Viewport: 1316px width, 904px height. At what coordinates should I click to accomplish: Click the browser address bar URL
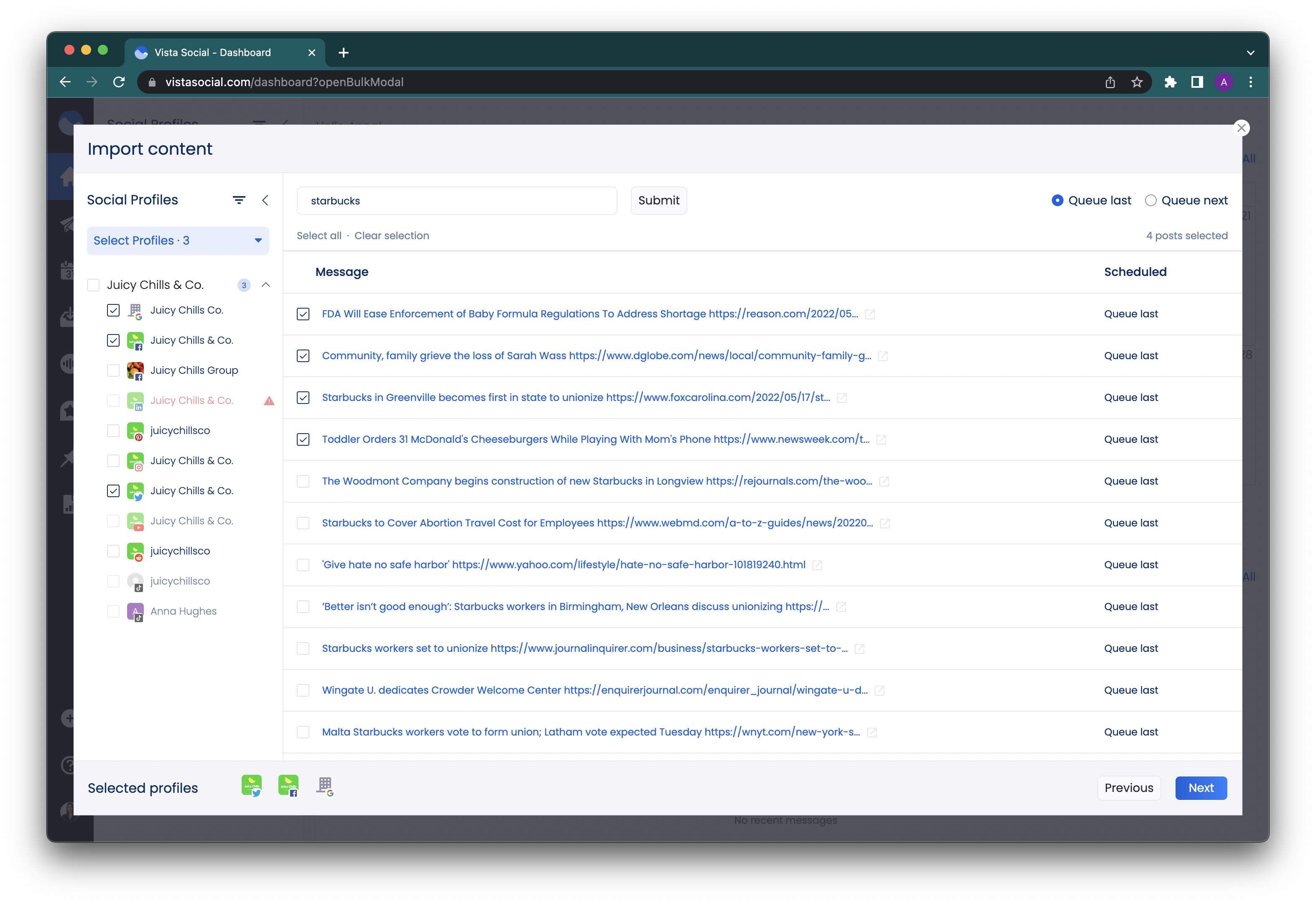point(284,83)
